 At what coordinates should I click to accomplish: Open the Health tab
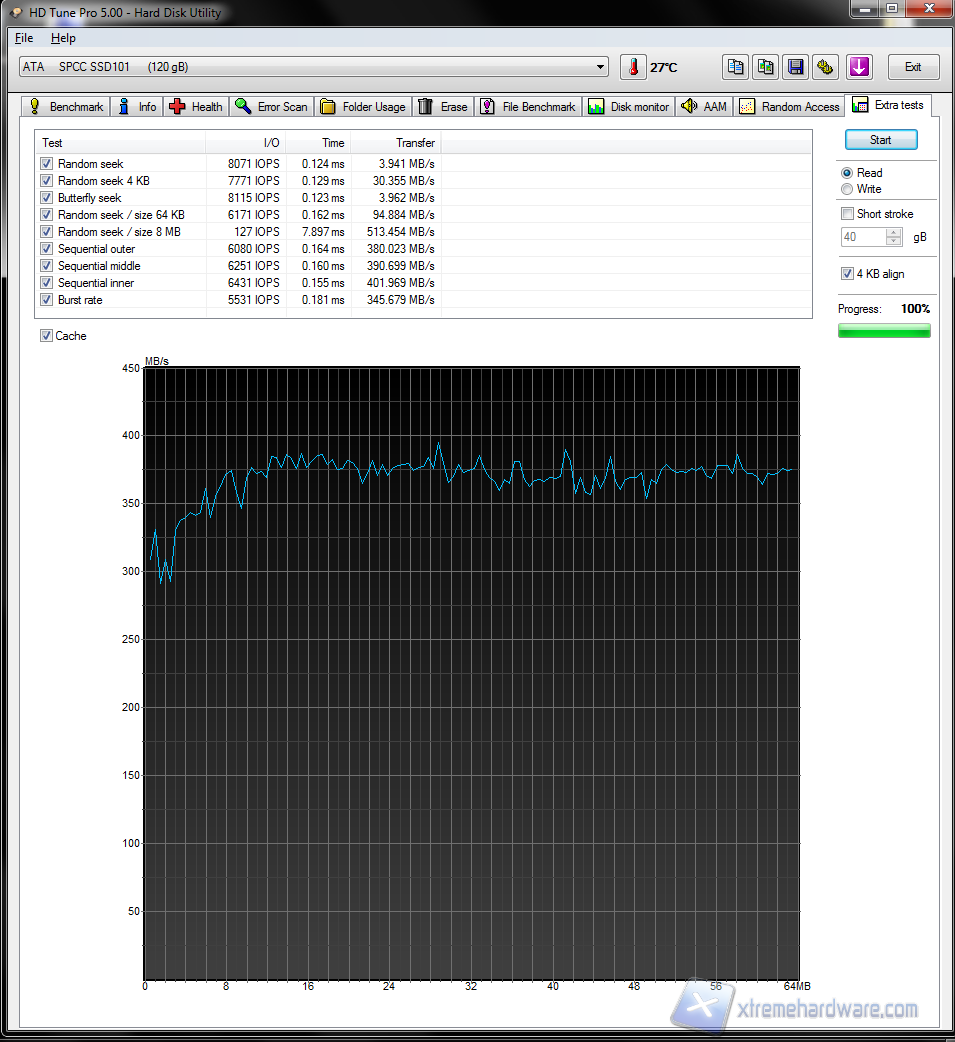(196, 107)
